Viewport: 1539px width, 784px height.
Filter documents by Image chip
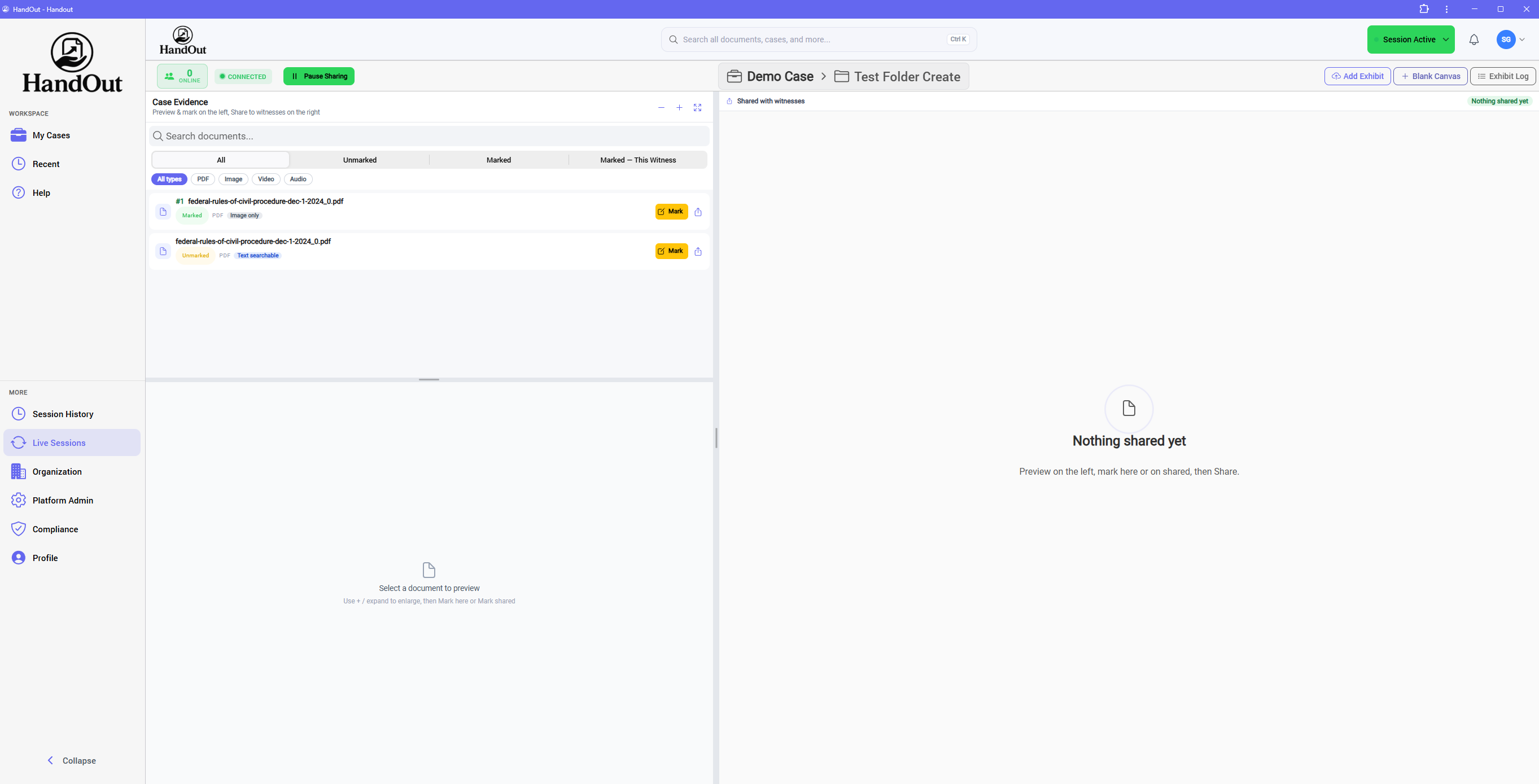coord(233,179)
